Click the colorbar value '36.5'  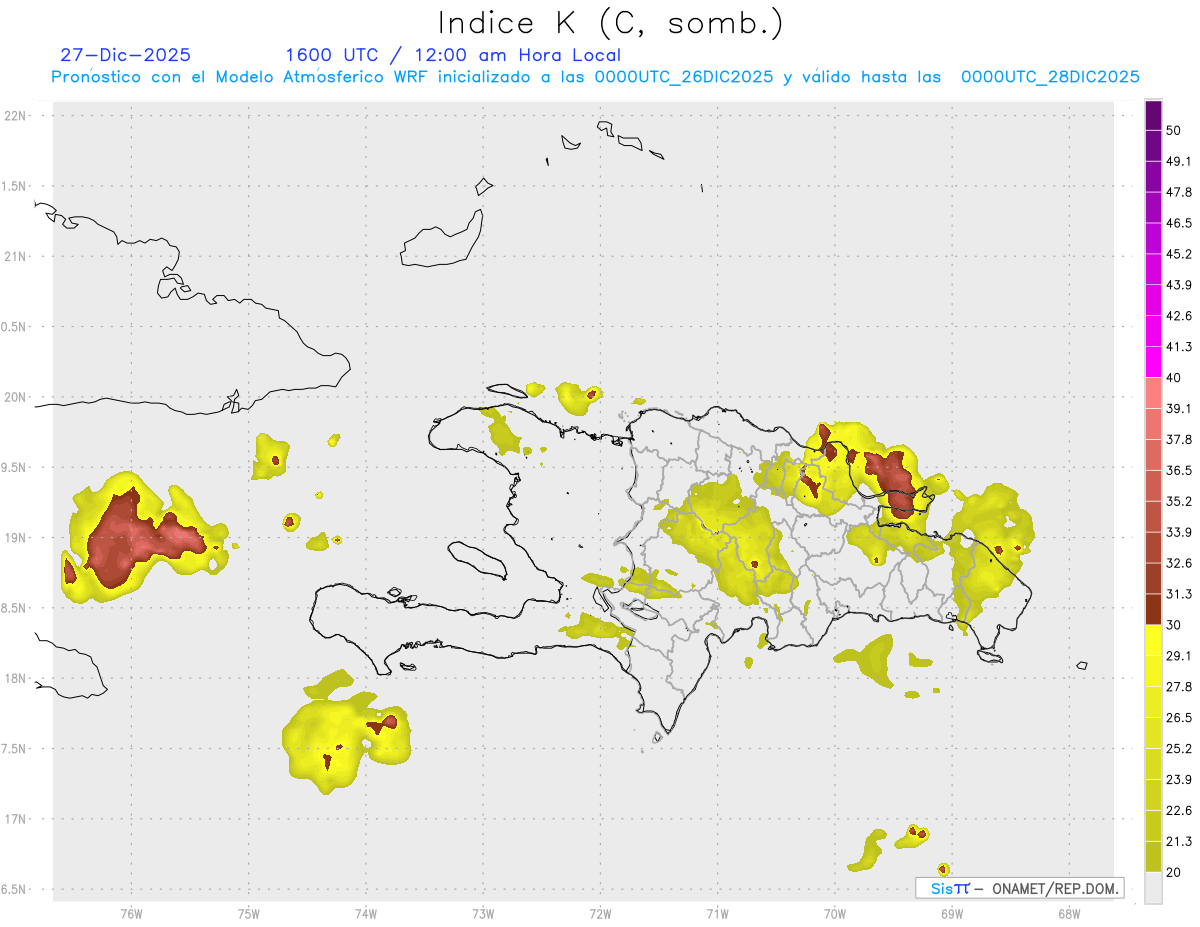tap(1178, 470)
